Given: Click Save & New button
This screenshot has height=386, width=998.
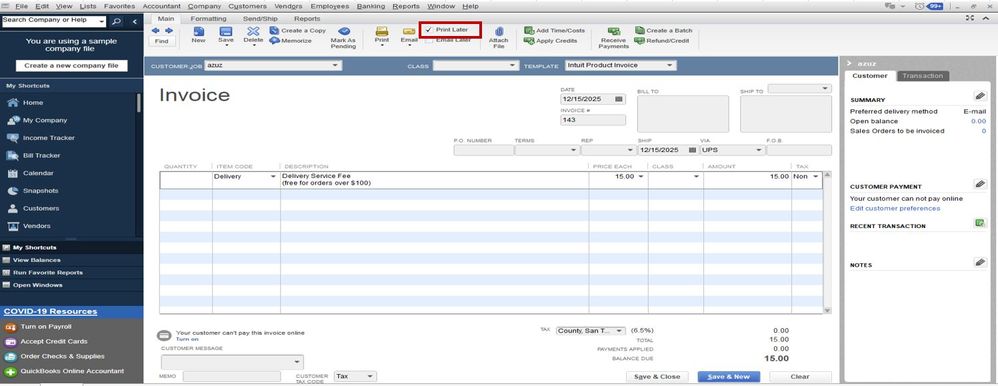Looking at the screenshot, I should [729, 376].
